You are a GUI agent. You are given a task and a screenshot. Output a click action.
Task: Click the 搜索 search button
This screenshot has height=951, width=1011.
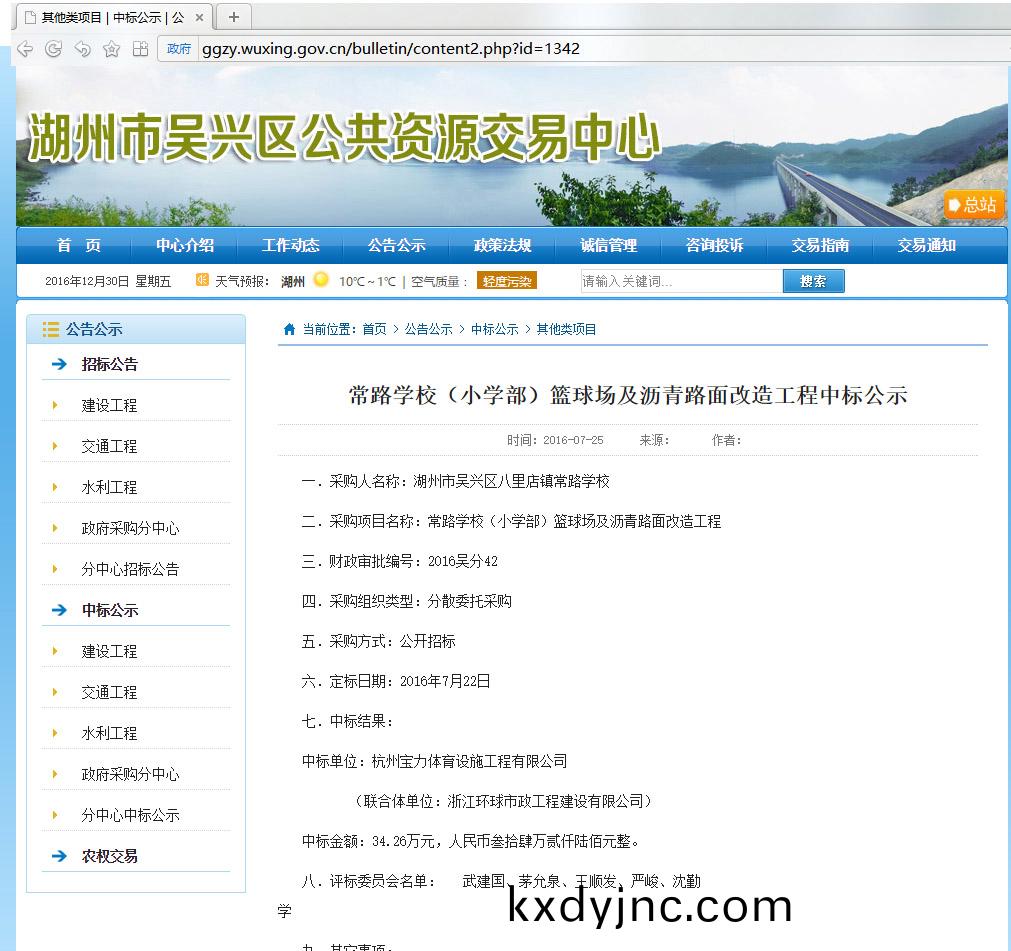(813, 281)
